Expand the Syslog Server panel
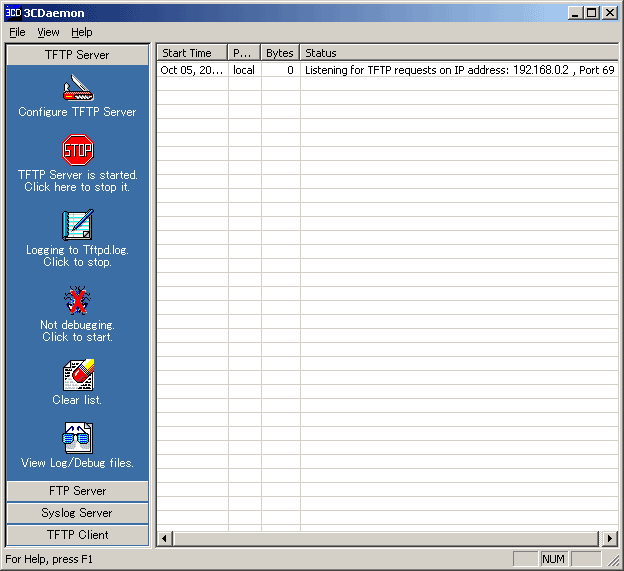624x571 pixels. pyautogui.click(x=78, y=513)
